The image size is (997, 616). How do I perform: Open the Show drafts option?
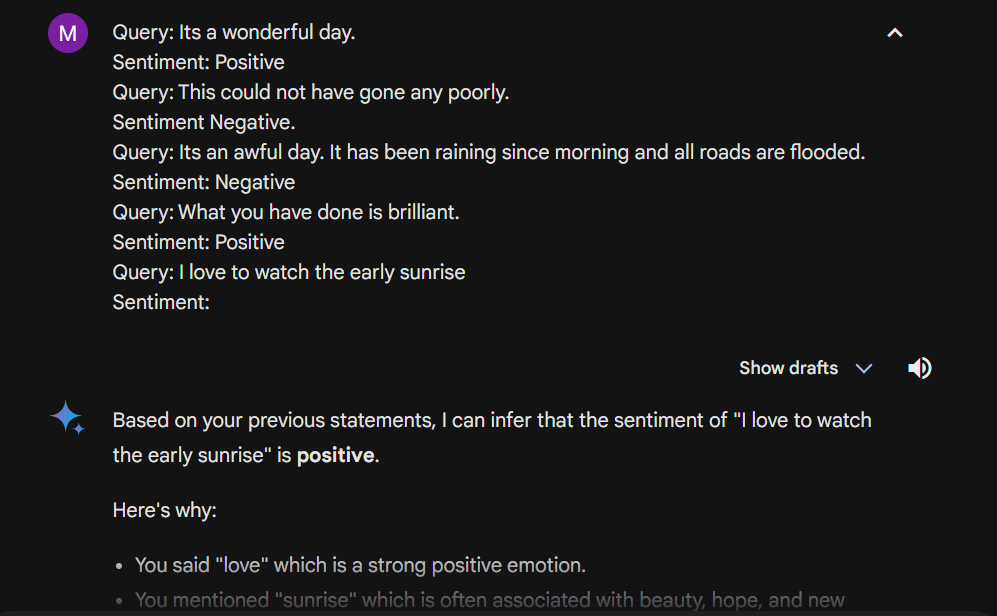coord(788,368)
